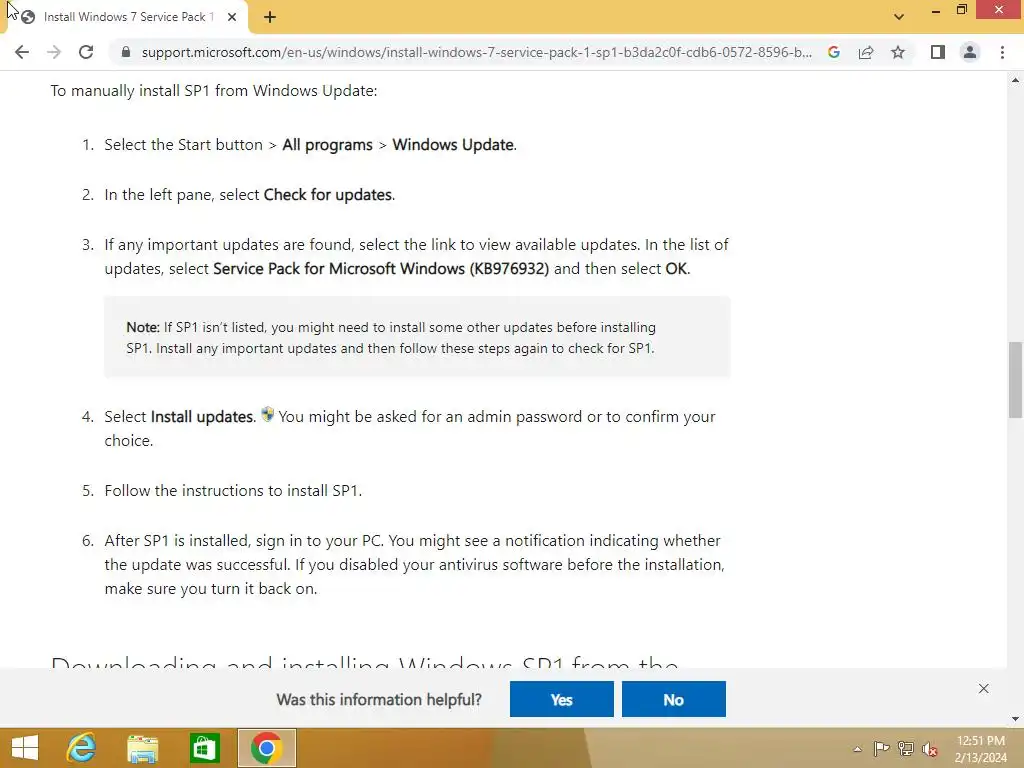Click the "Install updates" bold text
The height and width of the screenshot is (768, 1024).
[202, 417]
